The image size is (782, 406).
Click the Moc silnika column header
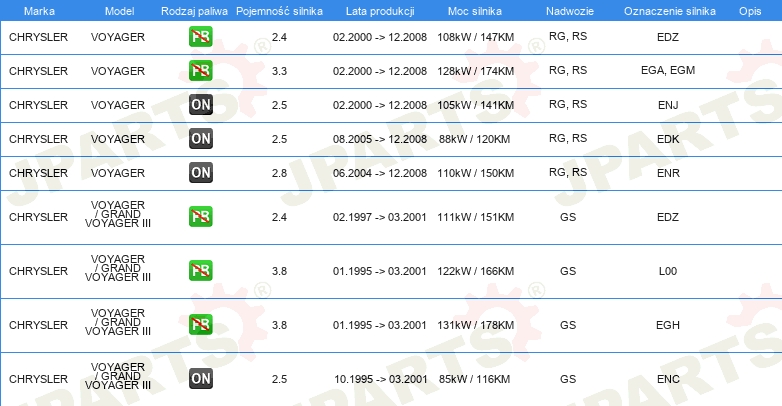[475, 11]
